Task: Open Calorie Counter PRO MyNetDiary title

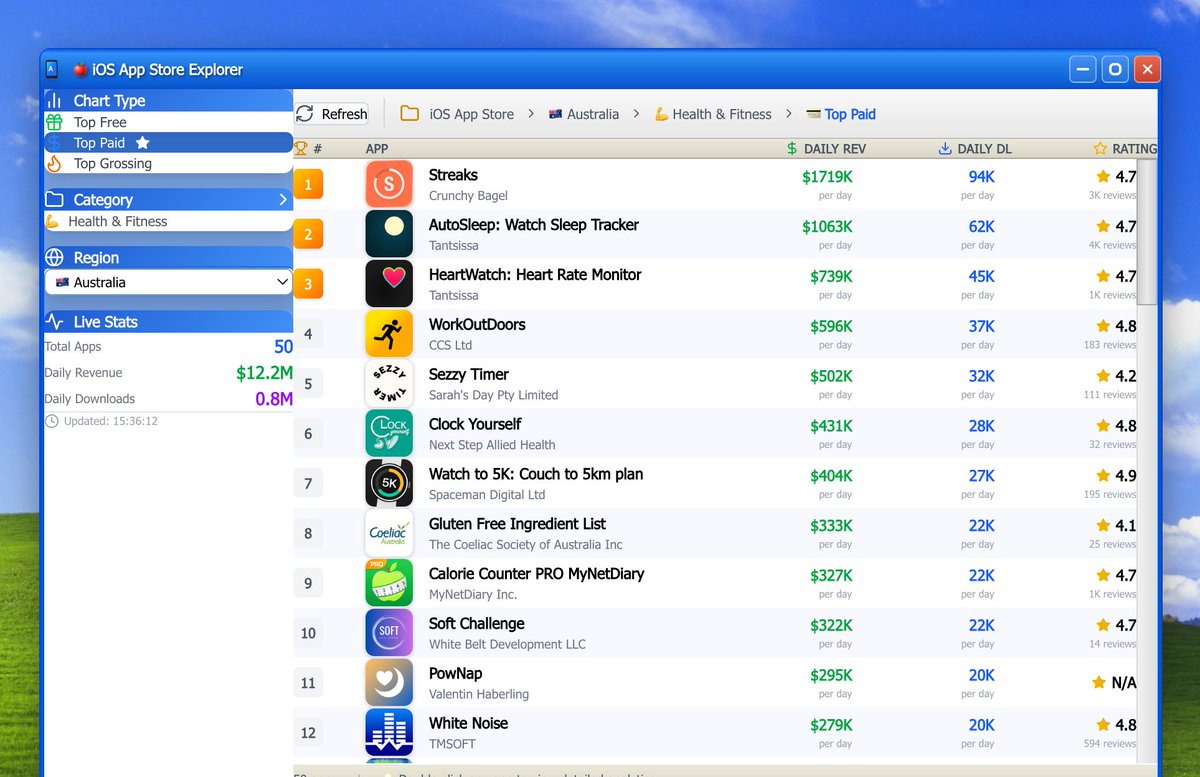Action: pyautogui.click(x=536, y=574)
